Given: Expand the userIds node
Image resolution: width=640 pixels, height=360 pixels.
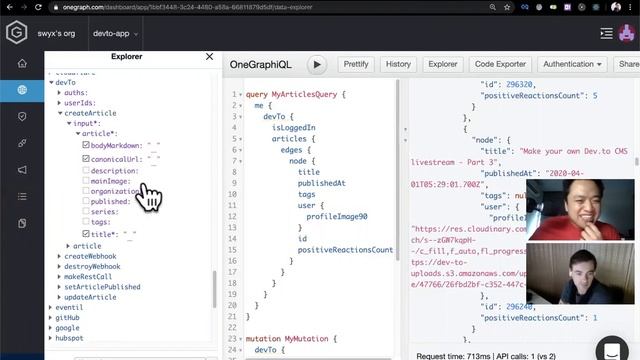Looking at the screenshot, I should pyautogui.click(x=60, y=103).
